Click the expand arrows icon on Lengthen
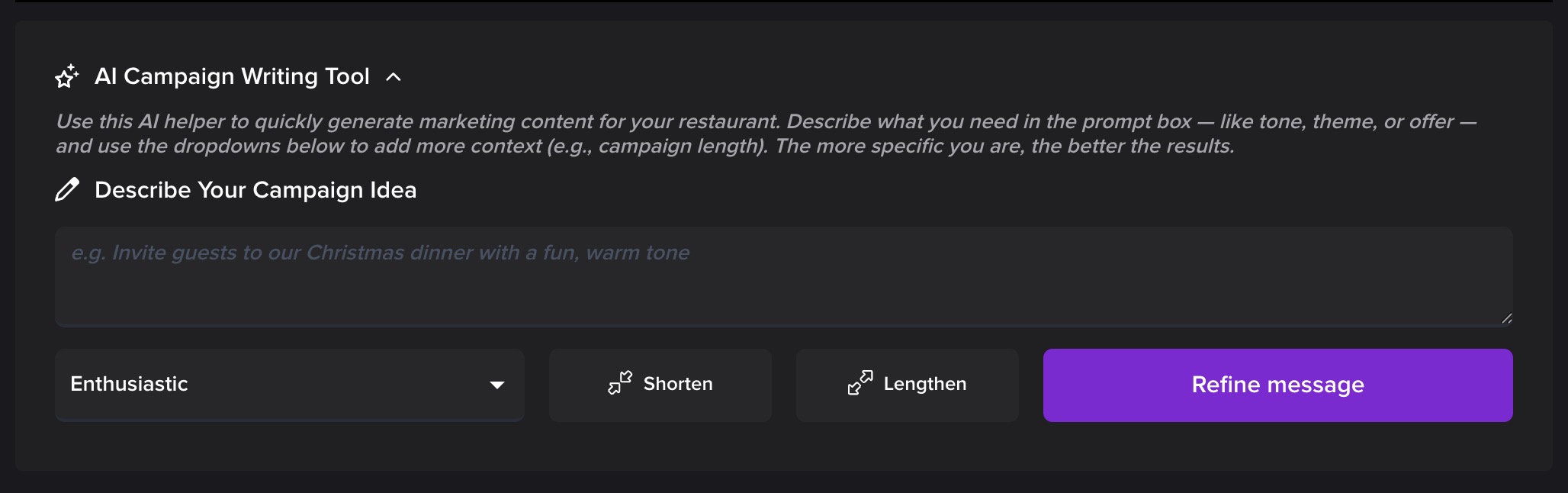This screenshot has width=1568, height=493. pyautogui.click(x=860, y=383)
